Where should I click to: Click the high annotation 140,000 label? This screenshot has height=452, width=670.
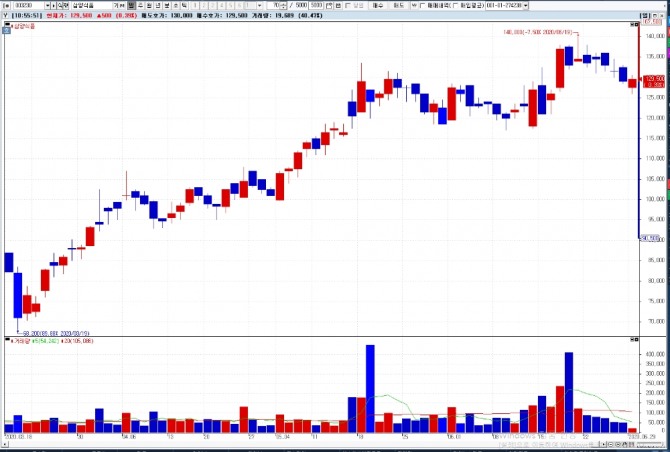tap(538, 32)
